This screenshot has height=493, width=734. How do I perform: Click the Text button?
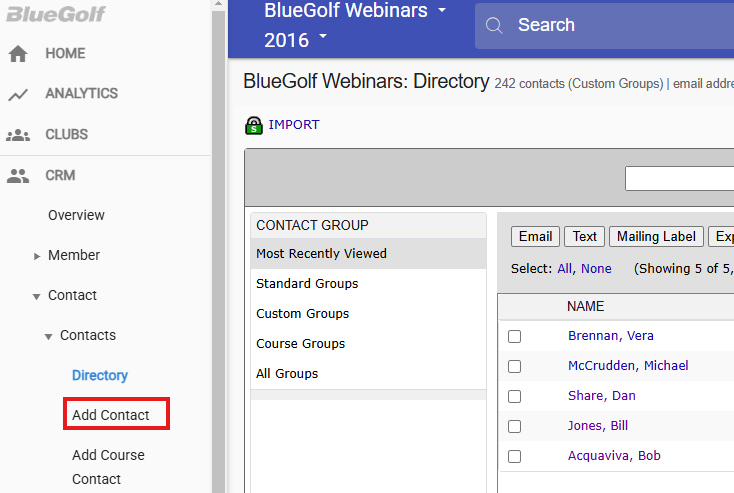585,236
